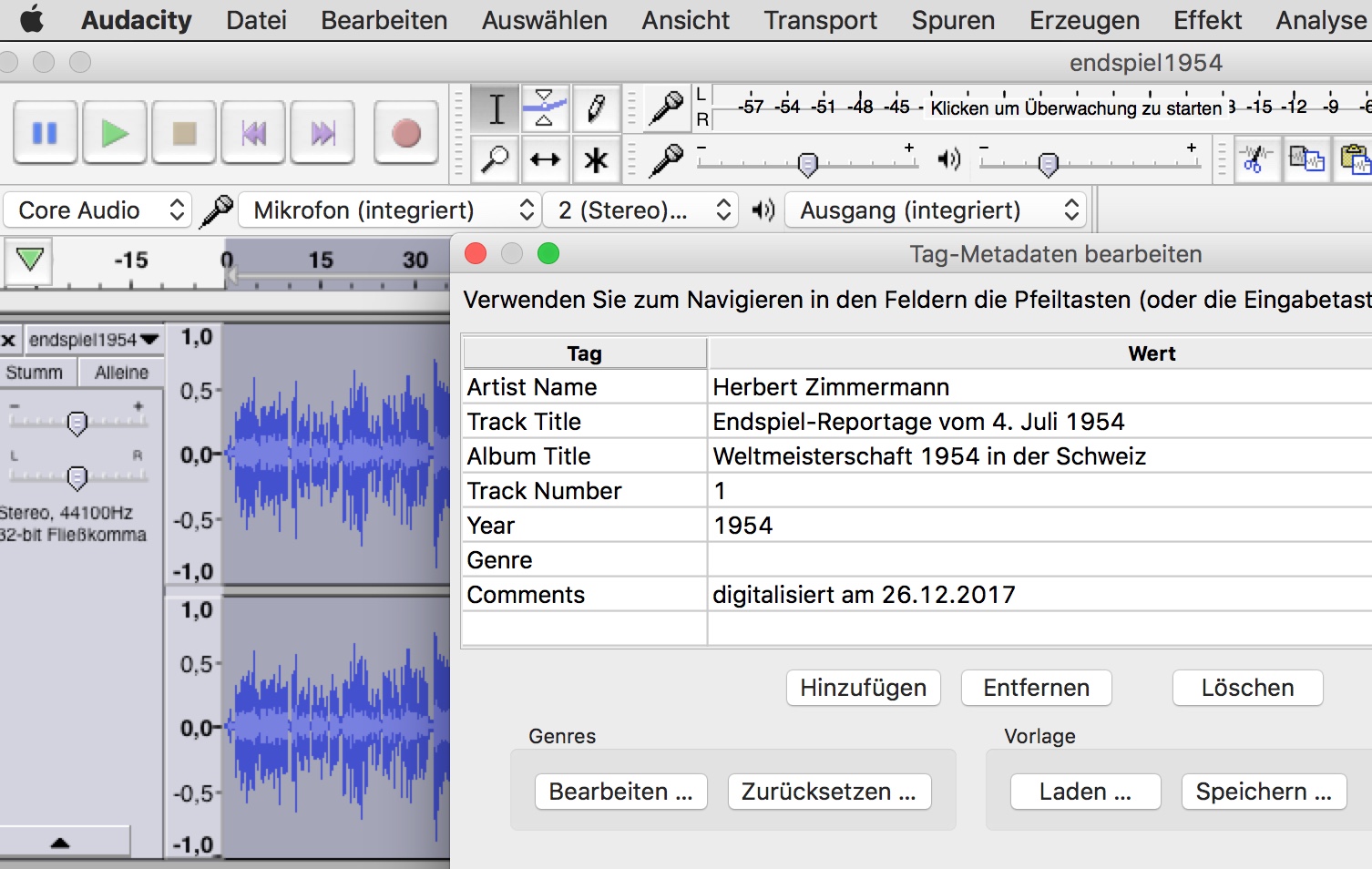The width and height of the screenshot is (1372, 869).
Task: Click Genres Zurücksetzen ... button
Action: [829, 792]
